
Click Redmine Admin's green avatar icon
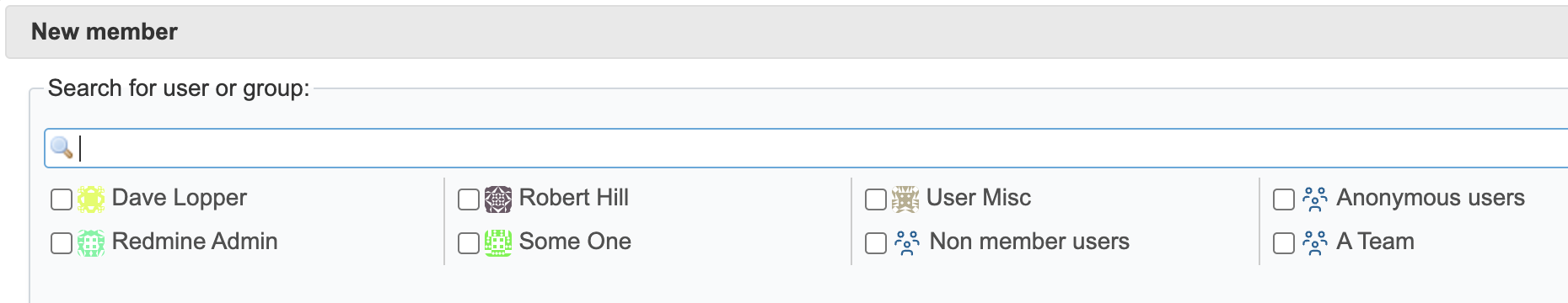(x=91, y=243)
